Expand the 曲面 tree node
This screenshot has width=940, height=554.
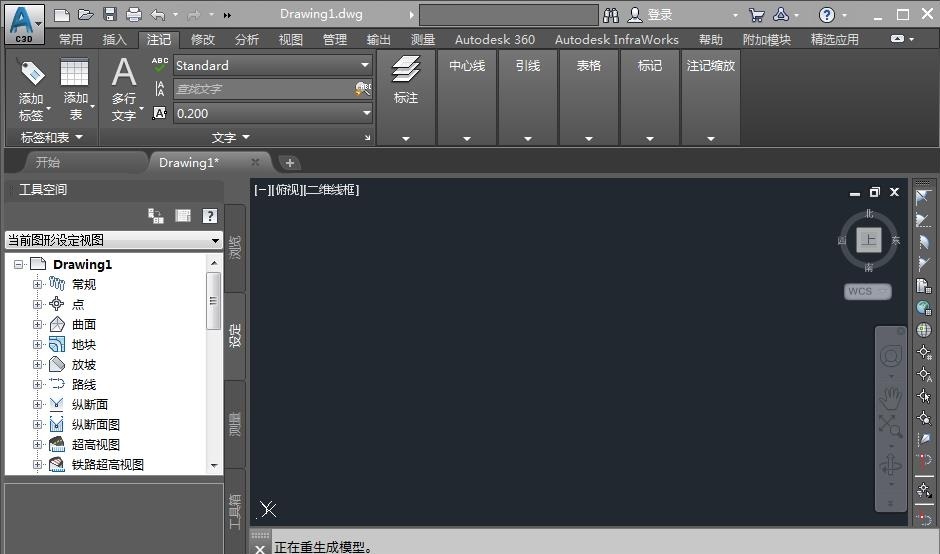pos(37,324)
